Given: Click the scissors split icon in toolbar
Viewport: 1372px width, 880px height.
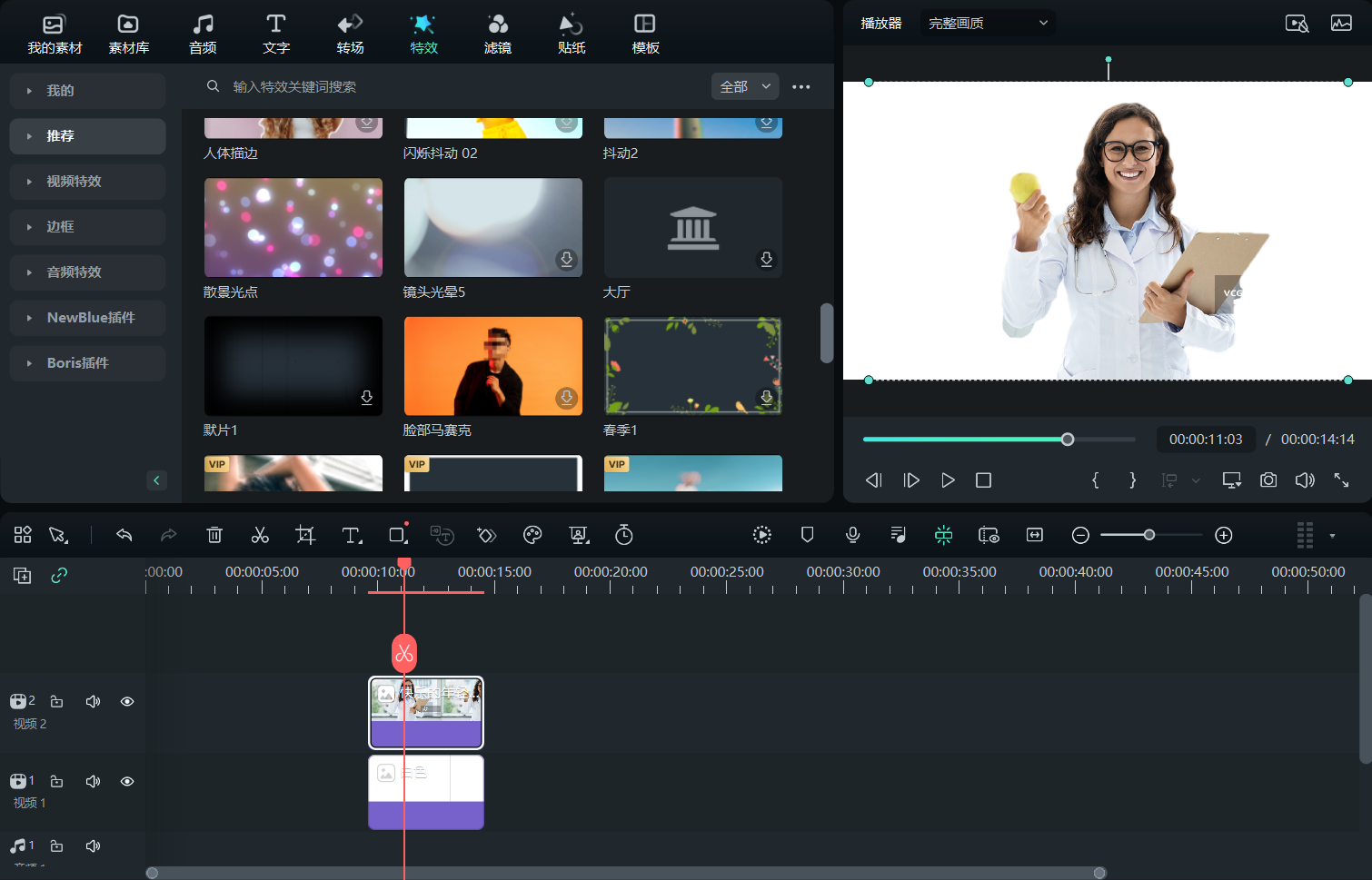Looking at the screenshot, I should pyautogui.click(x=260, y=536).
